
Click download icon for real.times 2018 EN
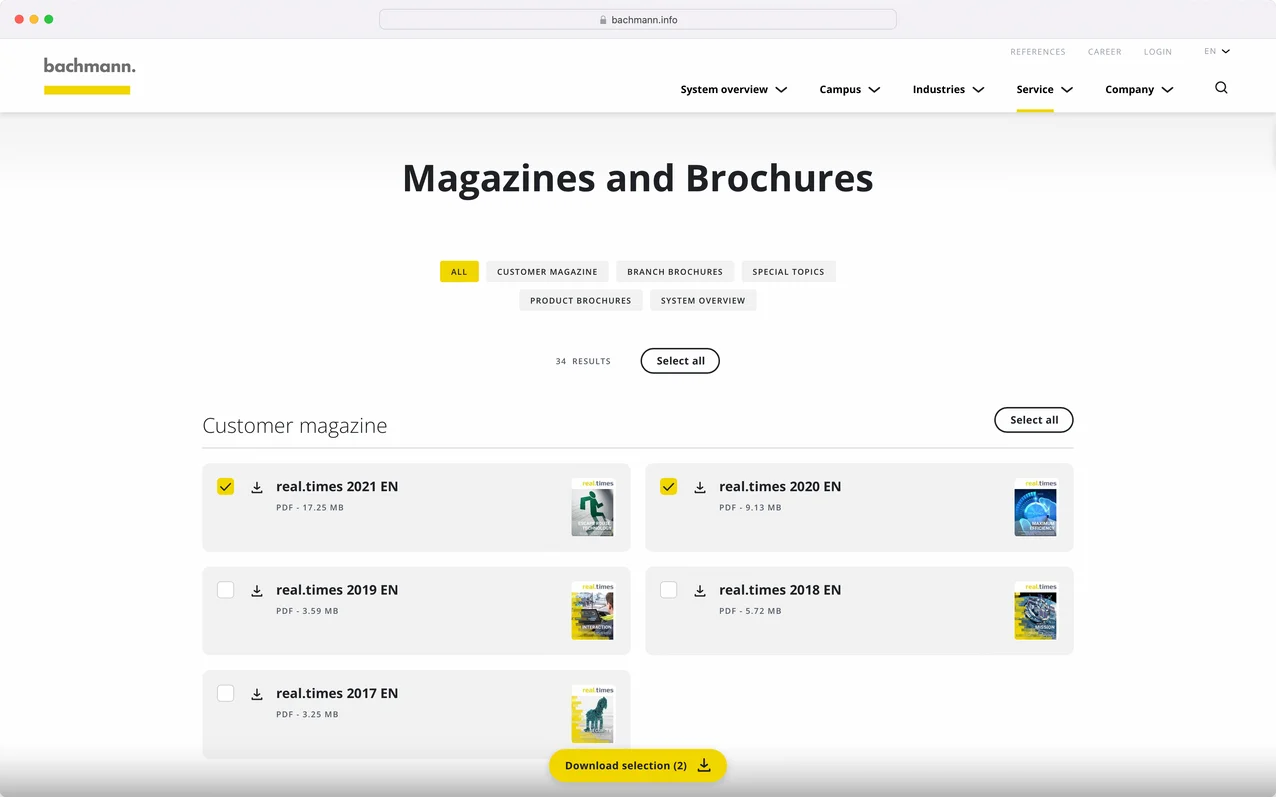pos(700,591)
